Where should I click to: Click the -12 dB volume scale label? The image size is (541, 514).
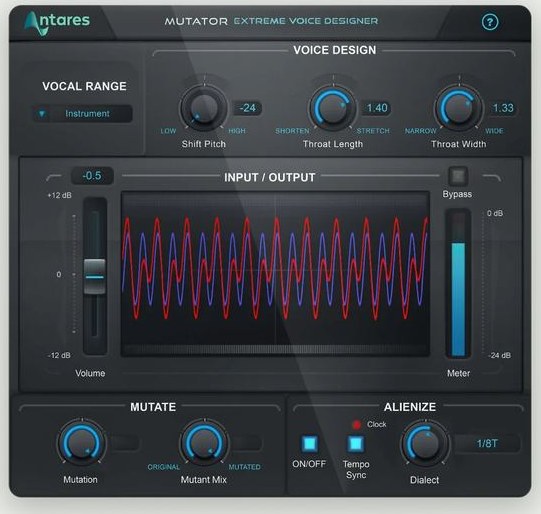[59, 355]
